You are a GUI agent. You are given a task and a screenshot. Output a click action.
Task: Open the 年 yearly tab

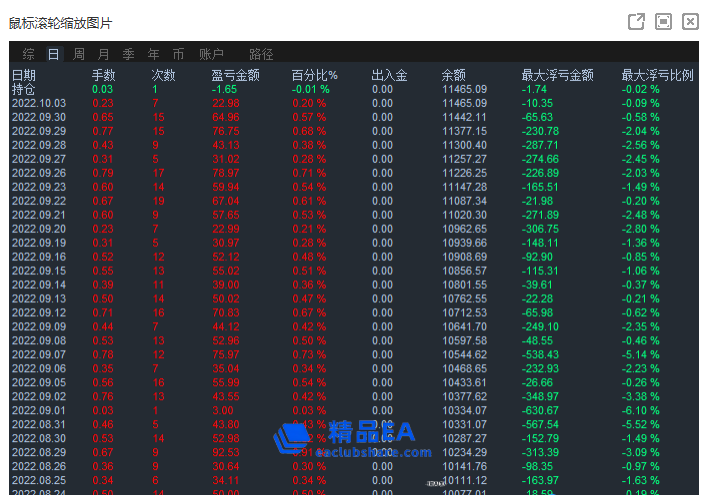tap(154, 54)
